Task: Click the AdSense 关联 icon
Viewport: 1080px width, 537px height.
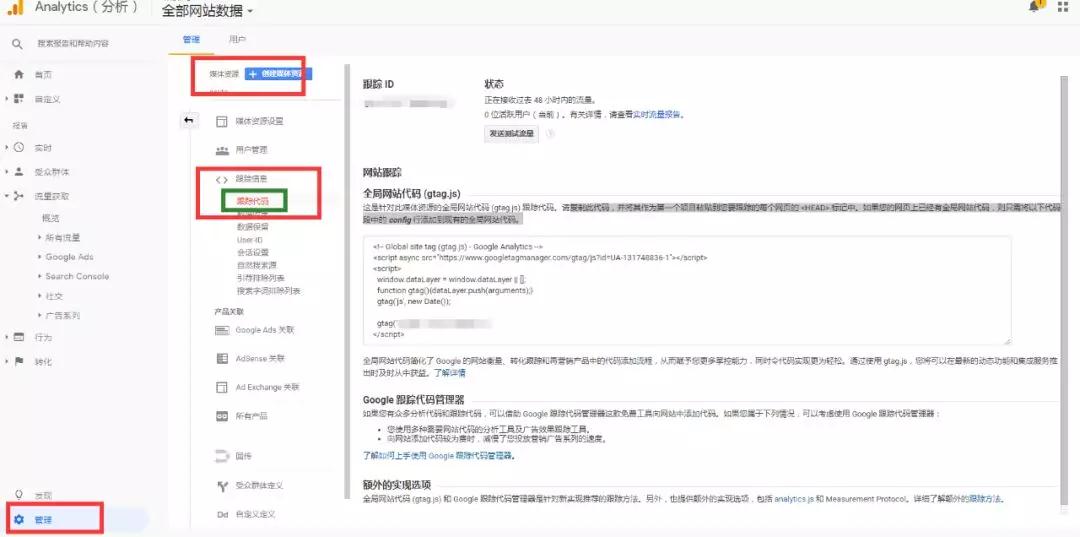Action: point(222,359)
